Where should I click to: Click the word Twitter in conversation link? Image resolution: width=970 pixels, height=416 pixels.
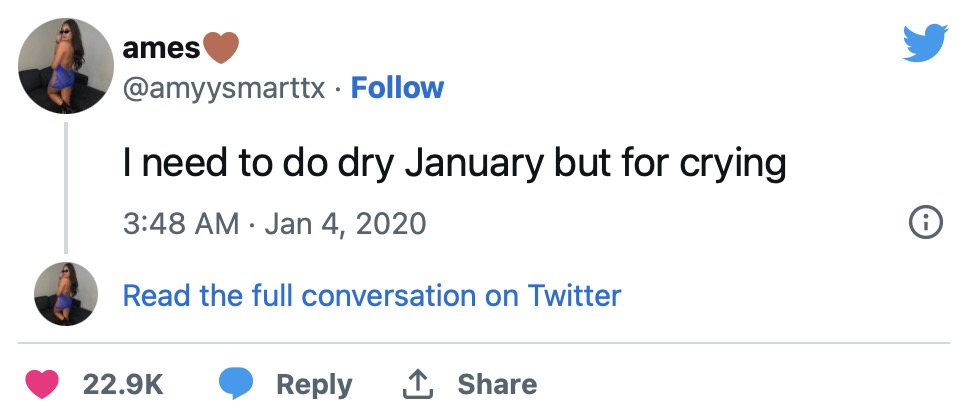[574, 295]
